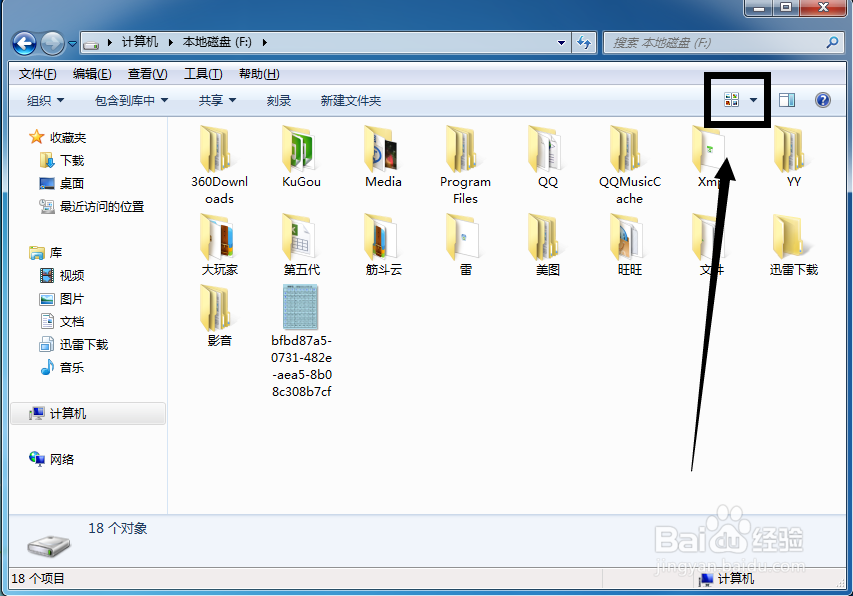Select the QQ folder

click(547, 157)
